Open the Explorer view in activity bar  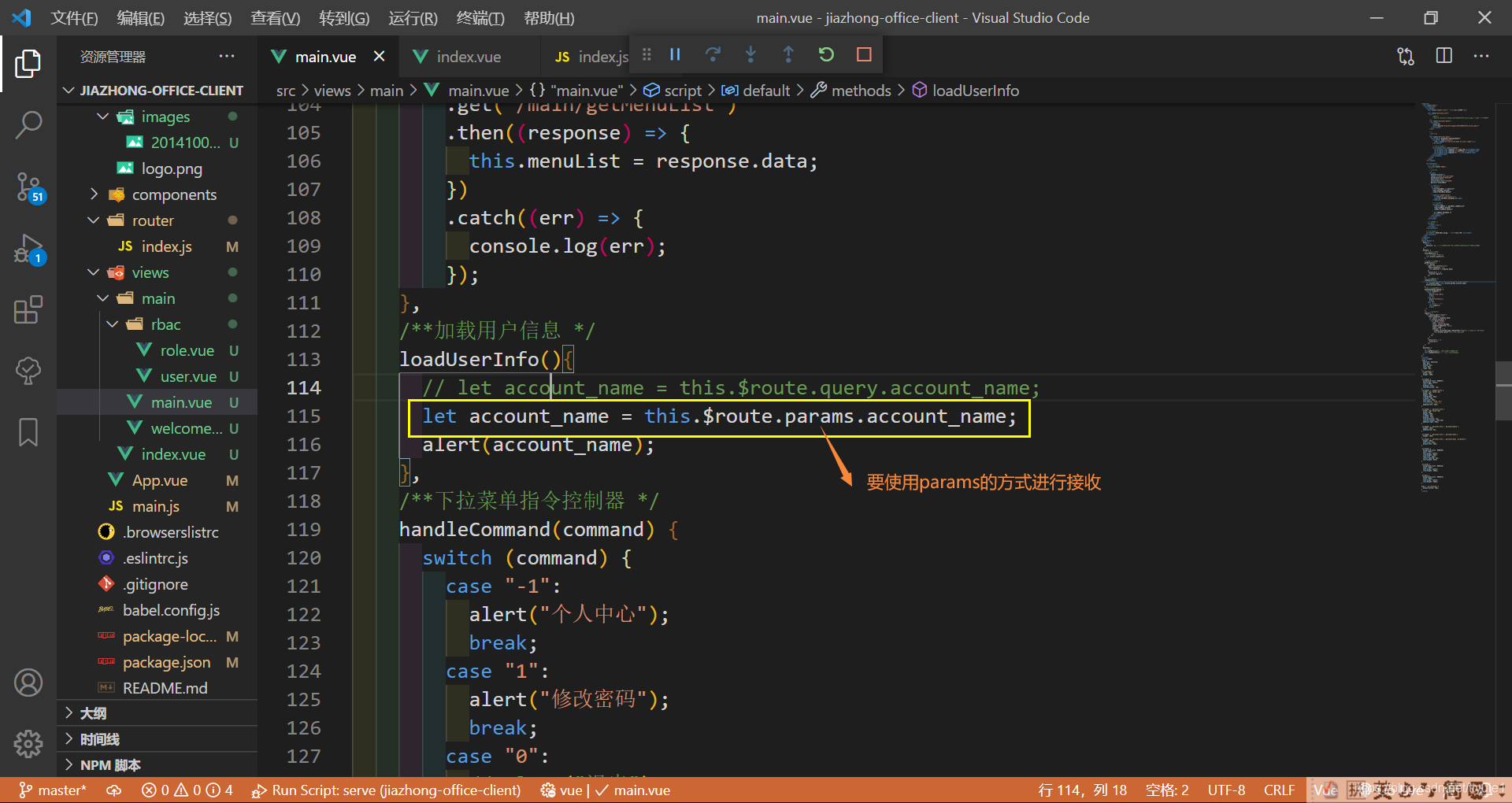coord(28,64)
